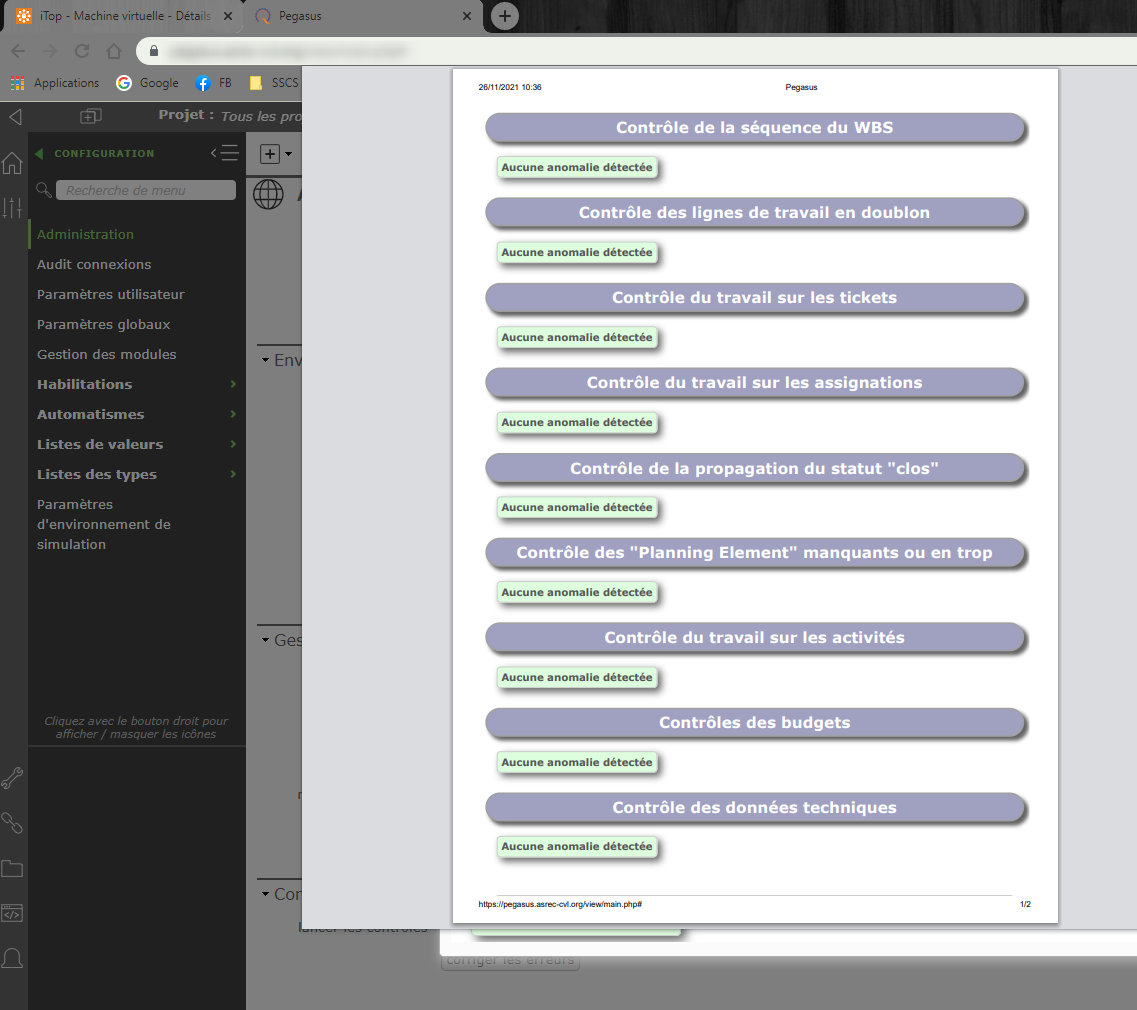Click the home icon in left sidebar
This screenshot has width=1137, height=1010.
point(12,164)
